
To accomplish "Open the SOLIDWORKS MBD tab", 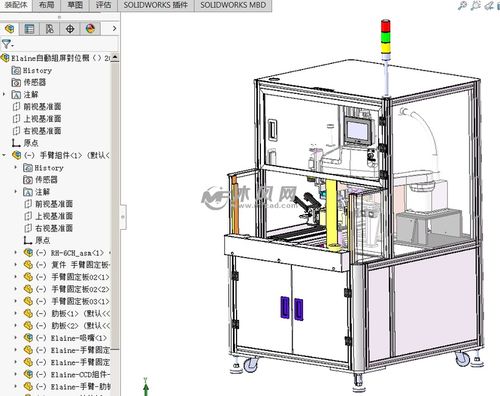I will [233, 5].
